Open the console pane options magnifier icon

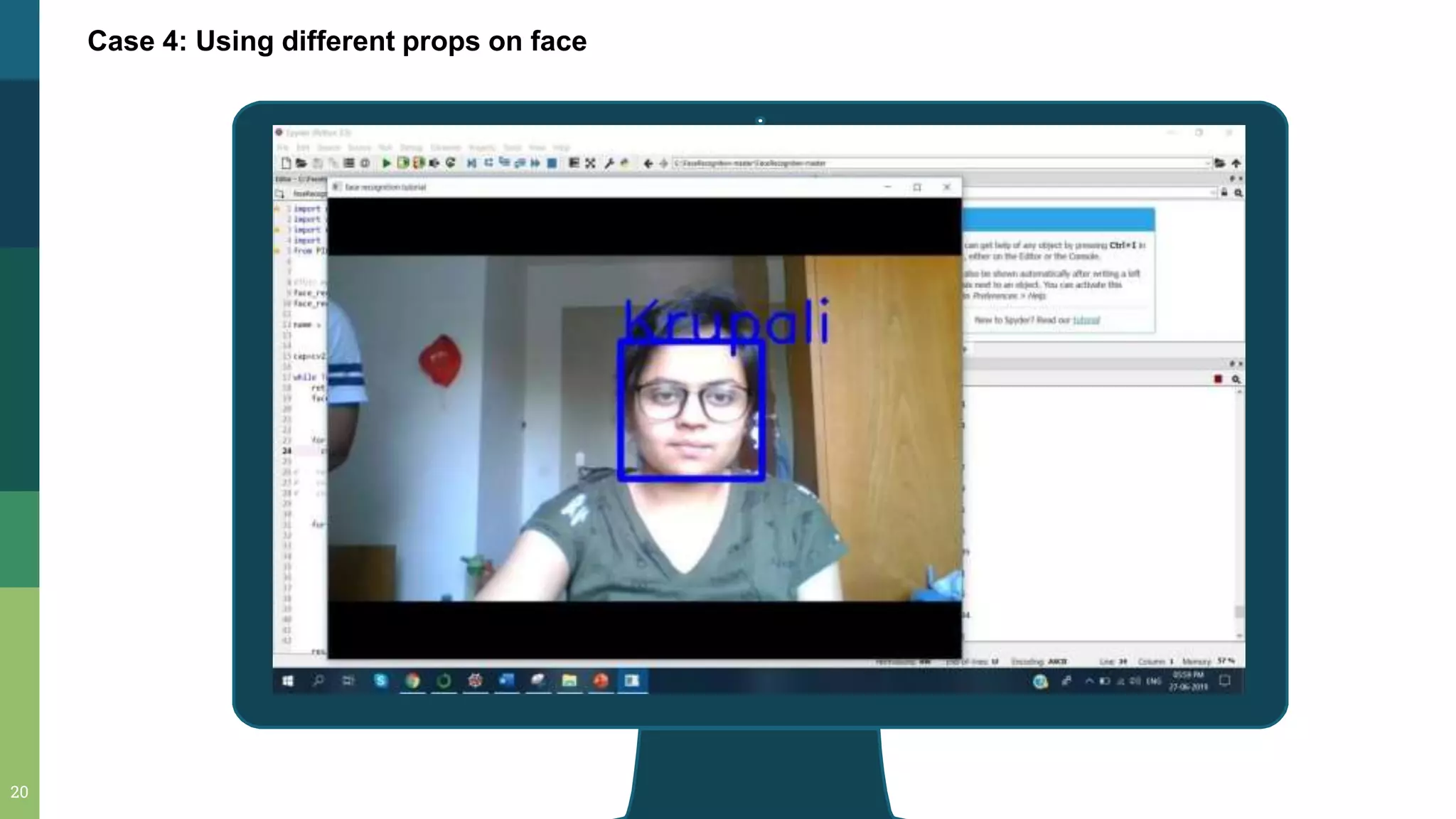point(1236,379)
